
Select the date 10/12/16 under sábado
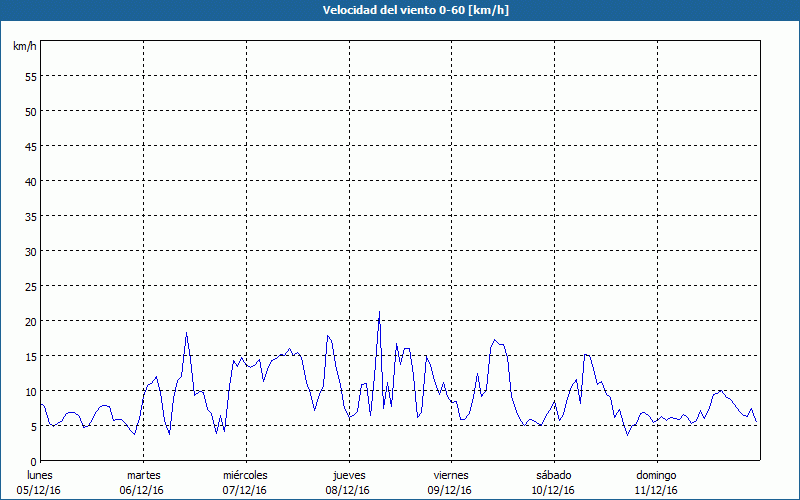[x=553, y=490]
